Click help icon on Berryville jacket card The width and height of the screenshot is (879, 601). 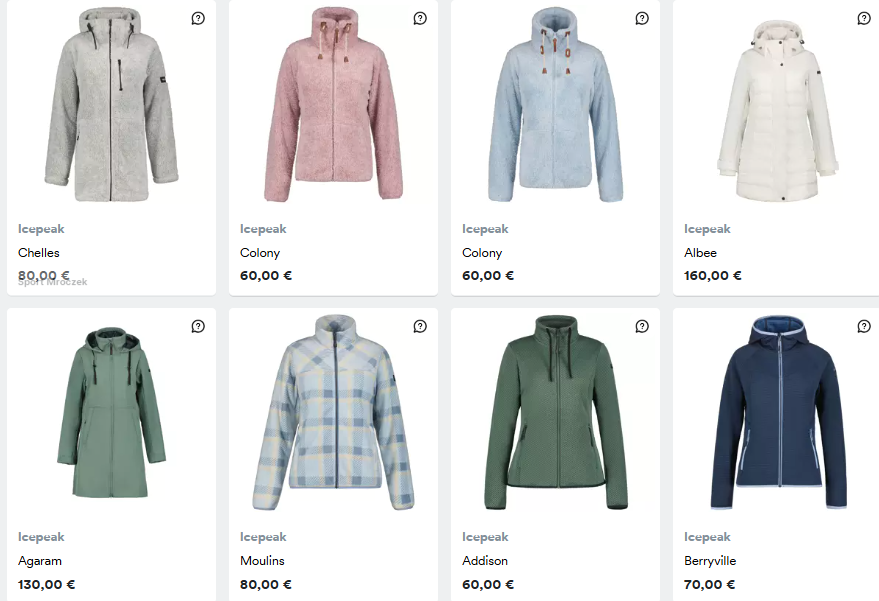[864, 326]
